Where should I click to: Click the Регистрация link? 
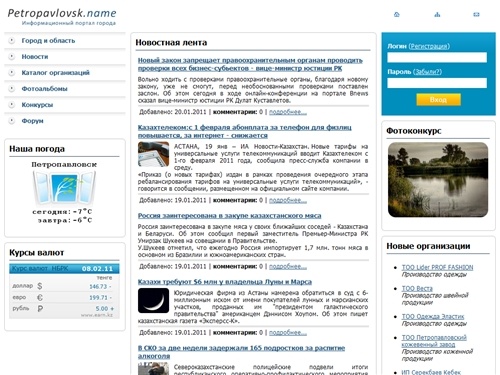[429, 46]
